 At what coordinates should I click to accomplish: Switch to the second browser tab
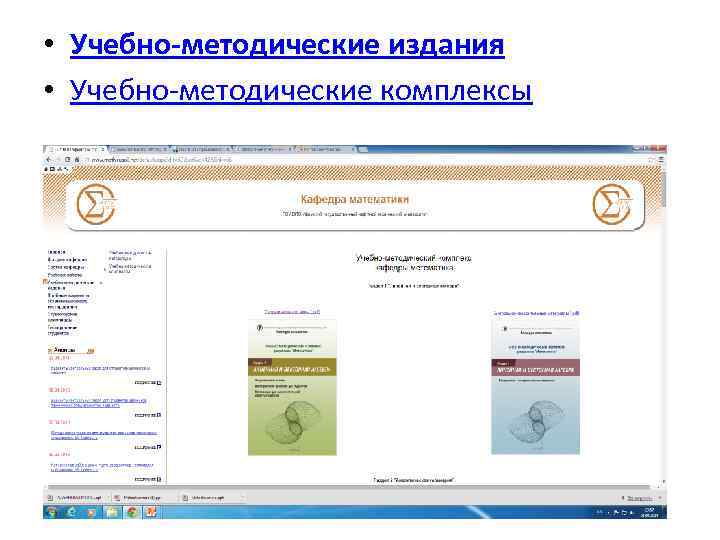pyautogui.click(x=139, y=150)
